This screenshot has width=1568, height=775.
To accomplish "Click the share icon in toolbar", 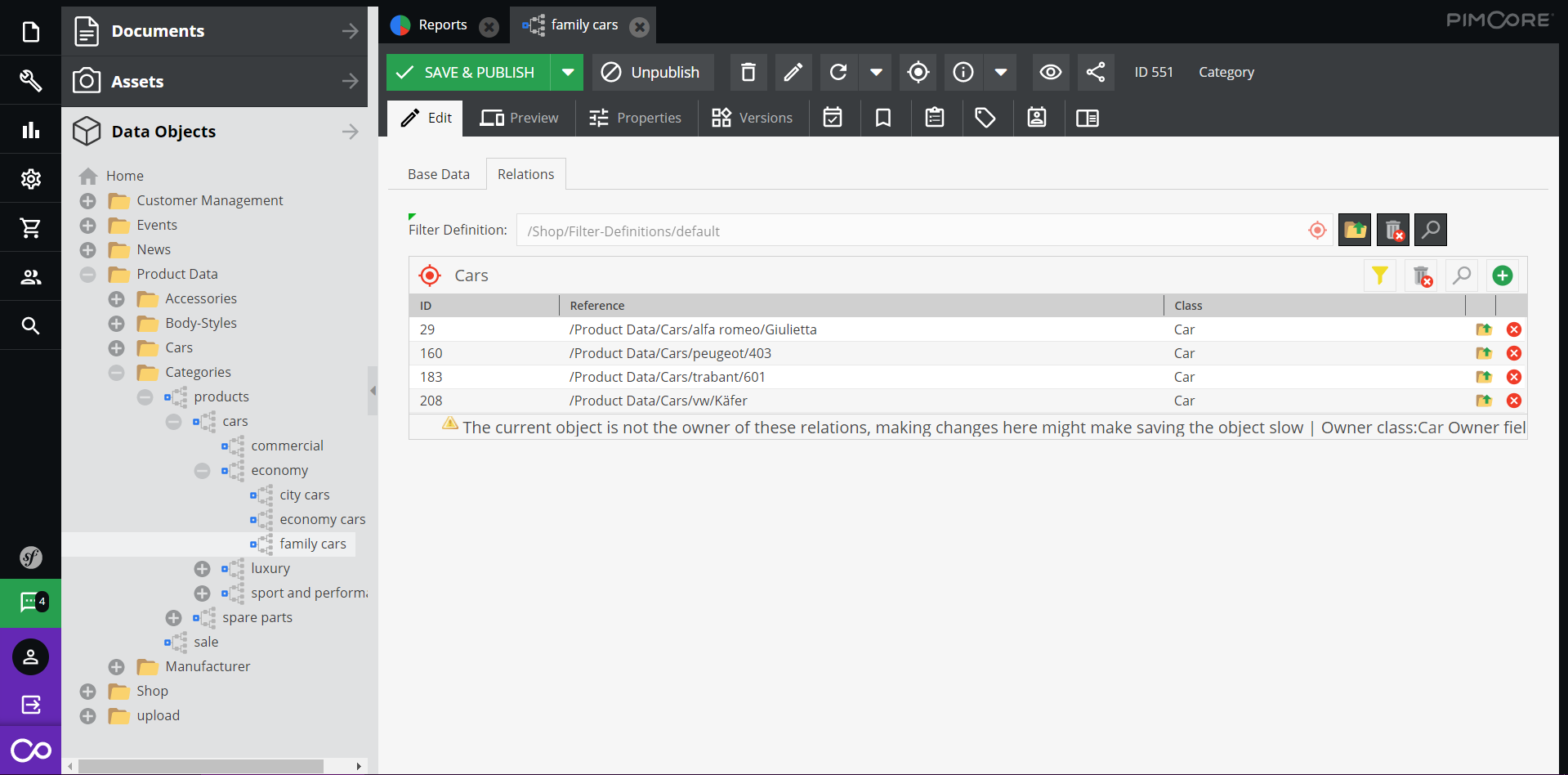I will [1096, 72].
